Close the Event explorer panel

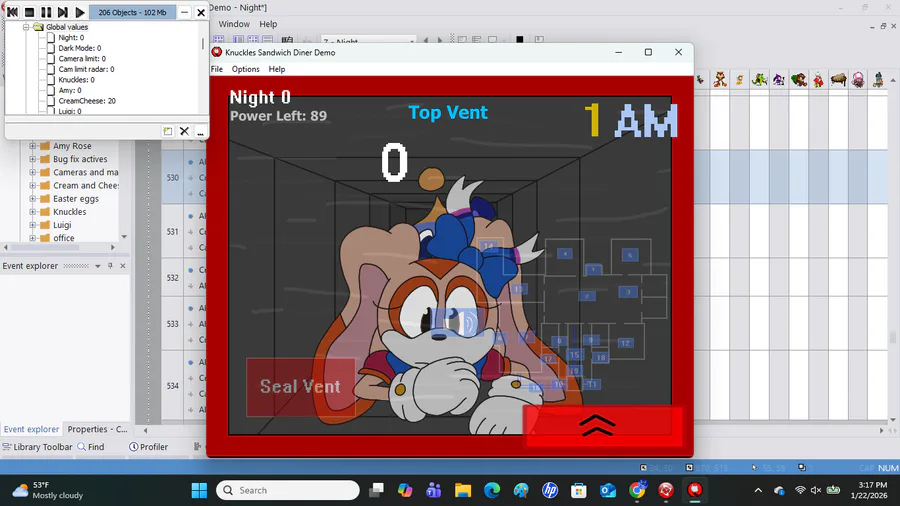tap(123, 266)
